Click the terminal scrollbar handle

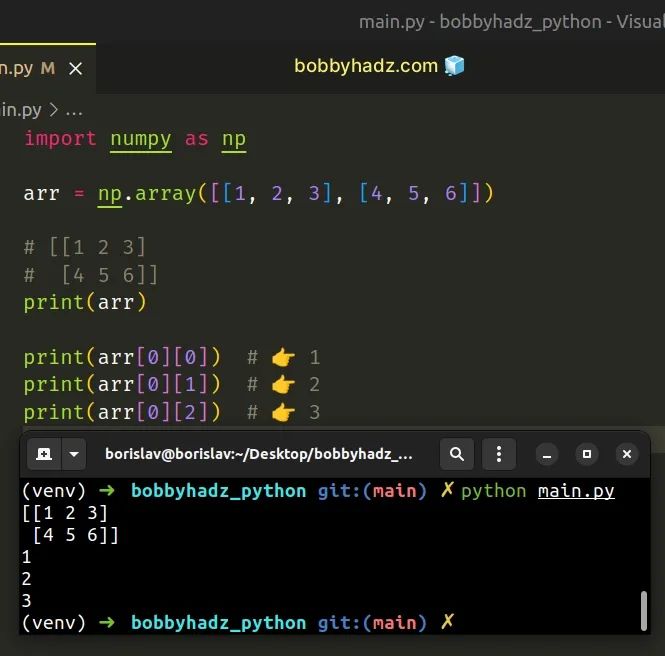pyautogui.click(x=644, y=611)
